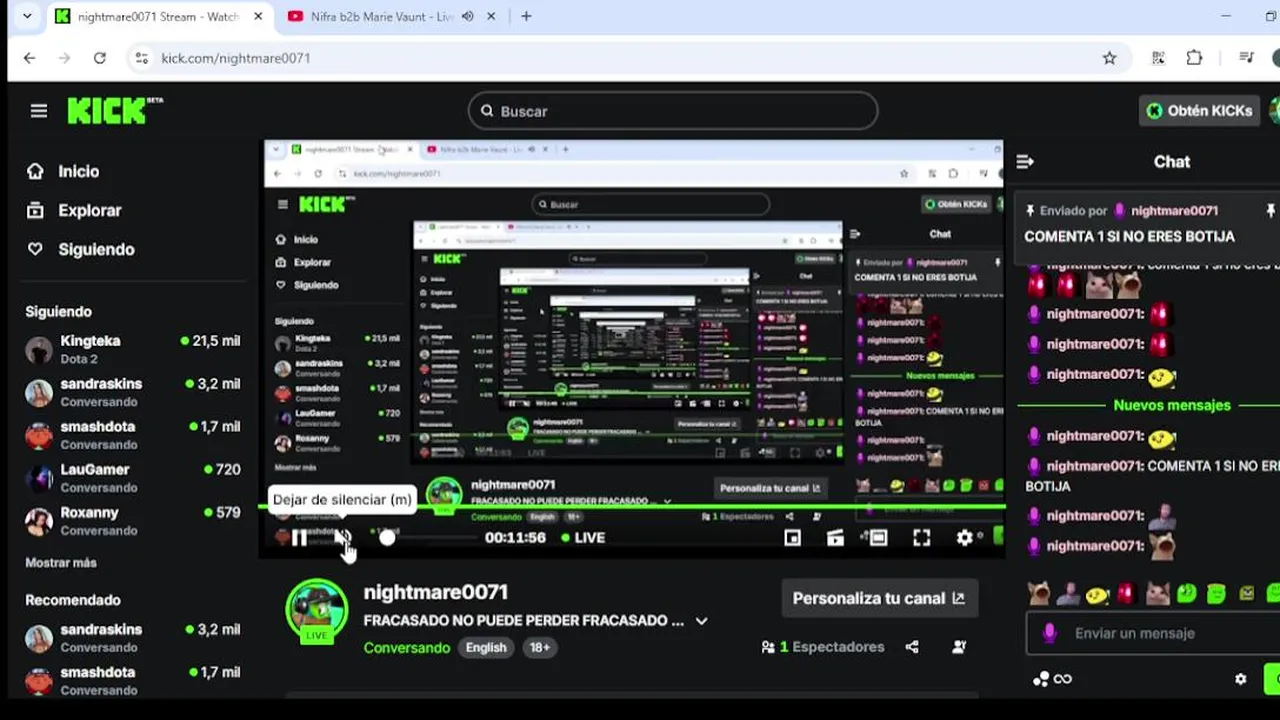Open mini-player from the main player controls
Viewport: 1280px width, 720px height.
click(792, 538)
